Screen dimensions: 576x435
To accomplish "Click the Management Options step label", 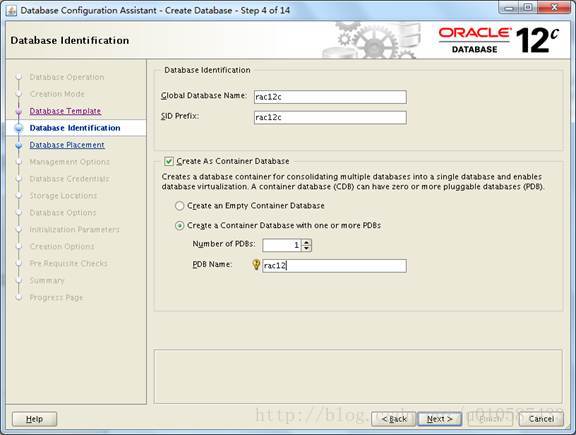I will (69, 162).
